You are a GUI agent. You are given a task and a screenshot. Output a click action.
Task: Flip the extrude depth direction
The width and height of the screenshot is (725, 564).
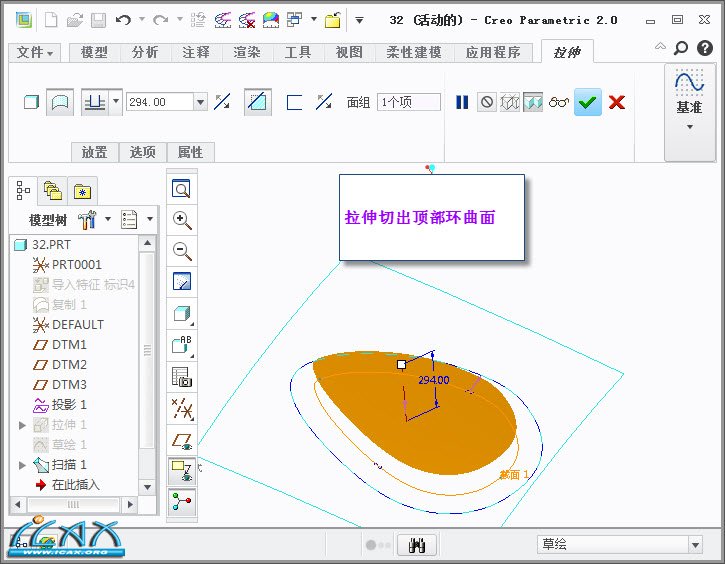coord(223,102)
